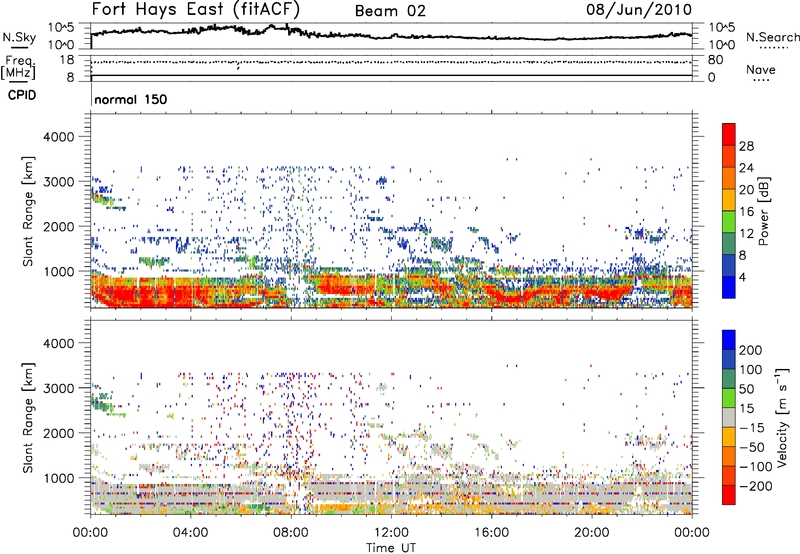
Task: Click power colorbar value '4'
Action: 742,278
